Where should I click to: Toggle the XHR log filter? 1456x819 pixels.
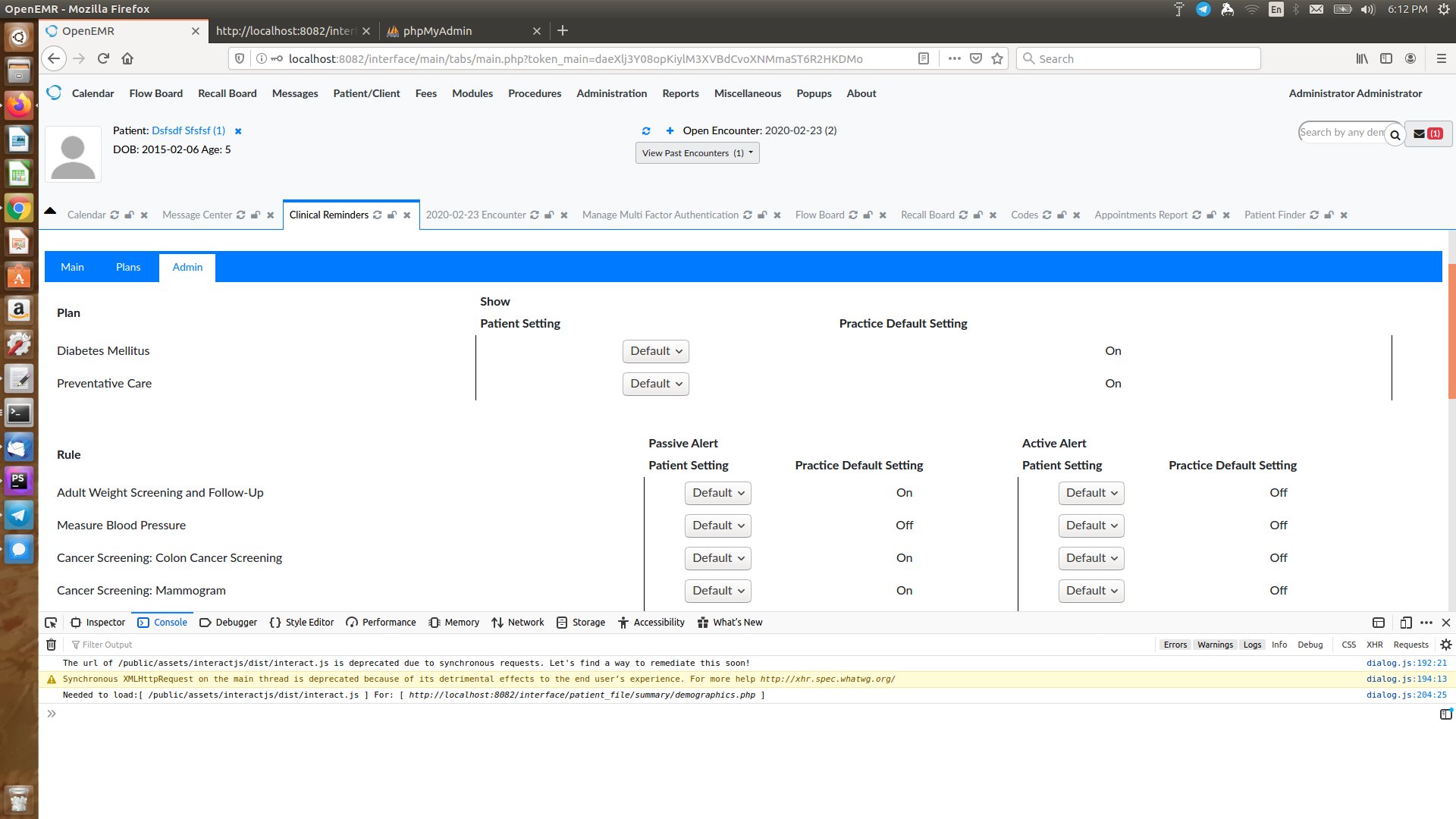[1374, 644]
